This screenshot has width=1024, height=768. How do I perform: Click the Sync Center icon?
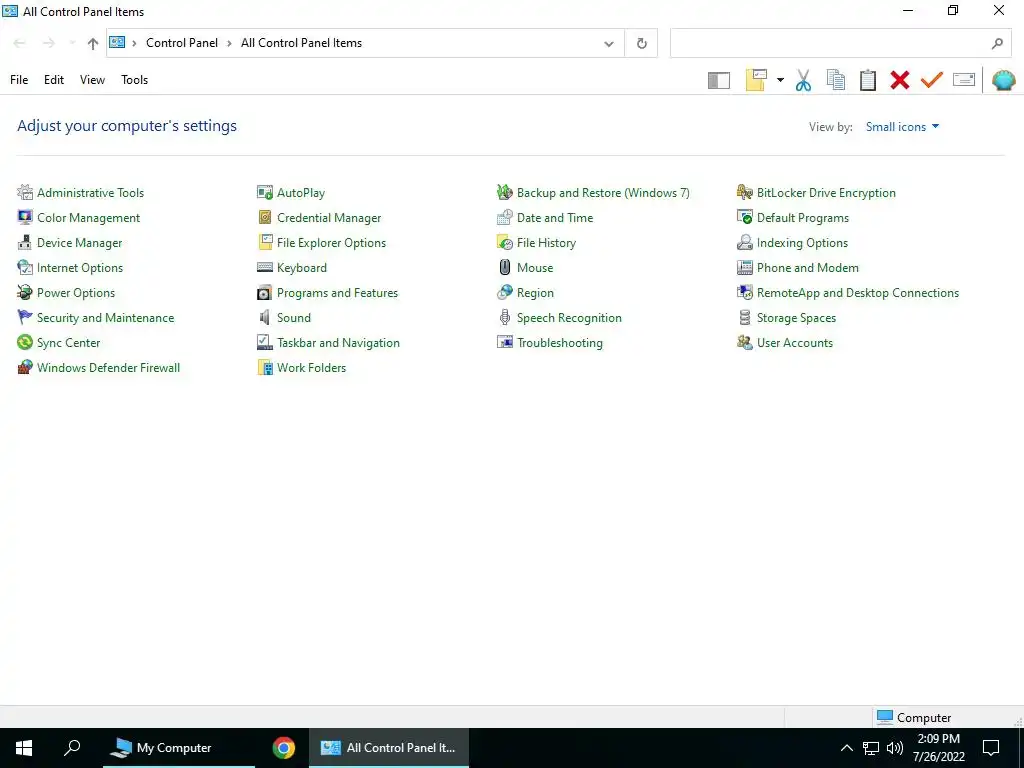coord(25,342)
